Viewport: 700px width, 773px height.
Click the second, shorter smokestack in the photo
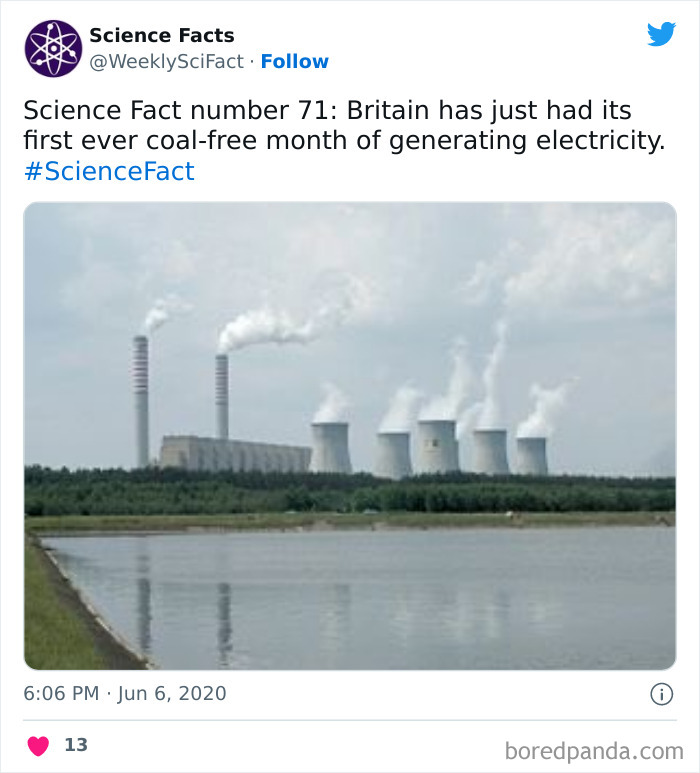[221, 397]
